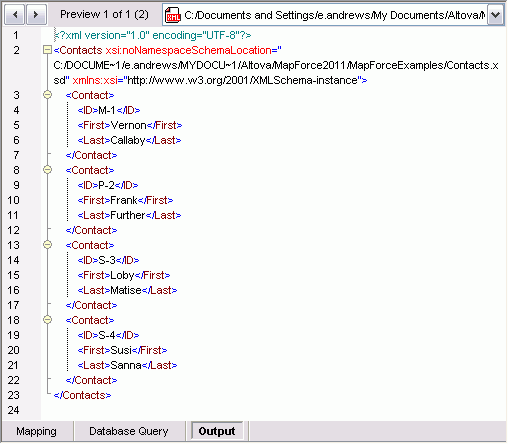Click the XML file icon in path box

point(173,15)
